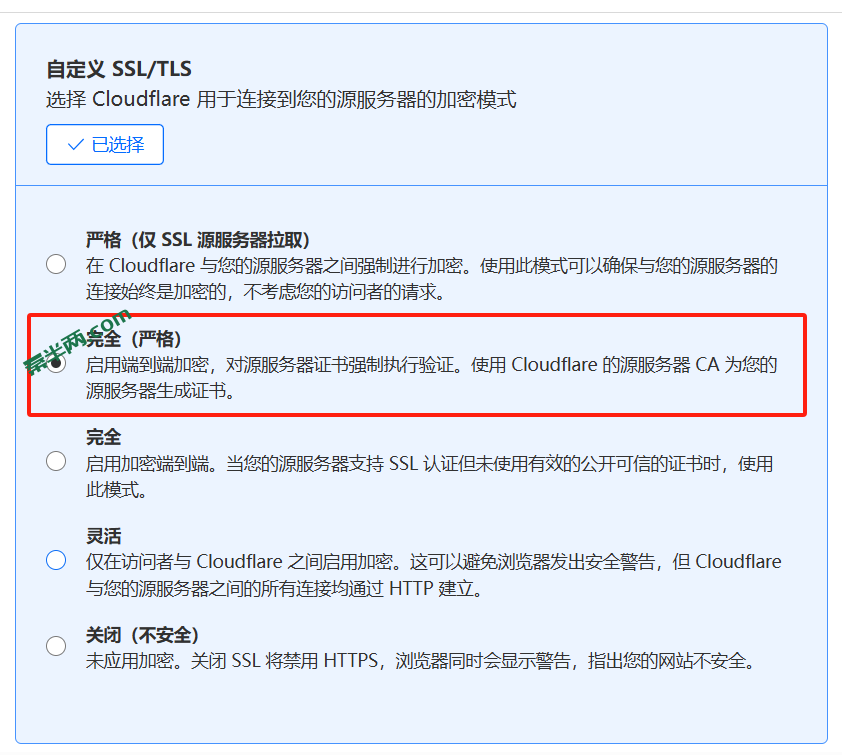
Task: Click the 严格（仅 SSL 源服务器拉取）option title
Action: pyautogui.click(x=198, y=240)
